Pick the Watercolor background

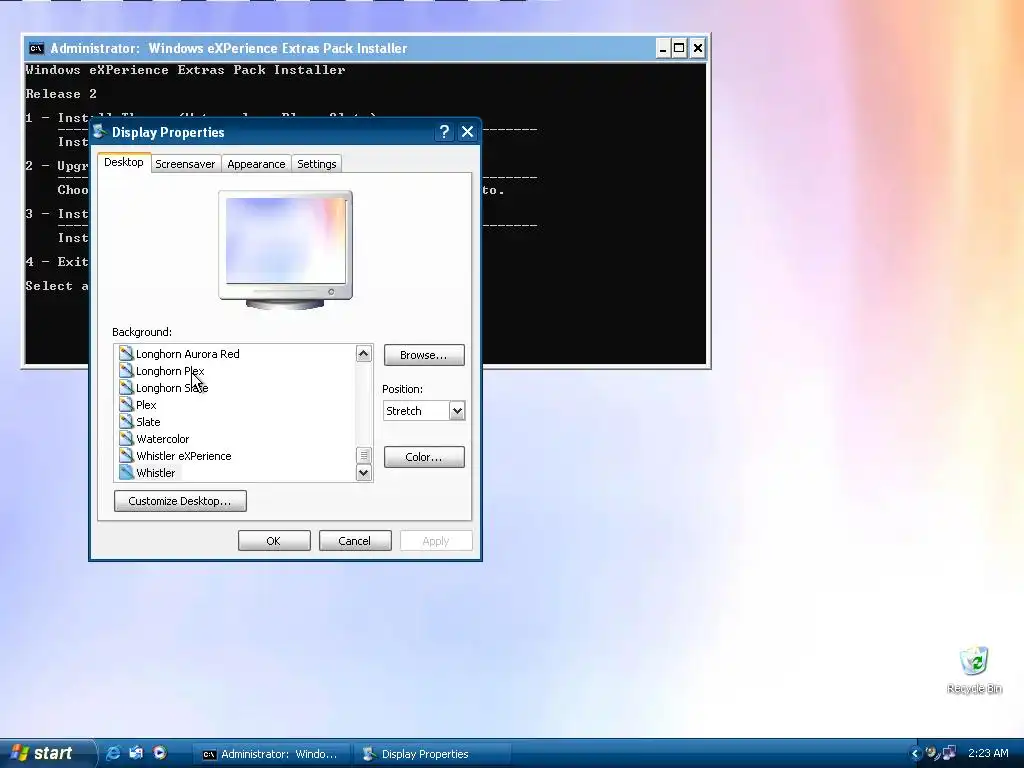point(163,439)
